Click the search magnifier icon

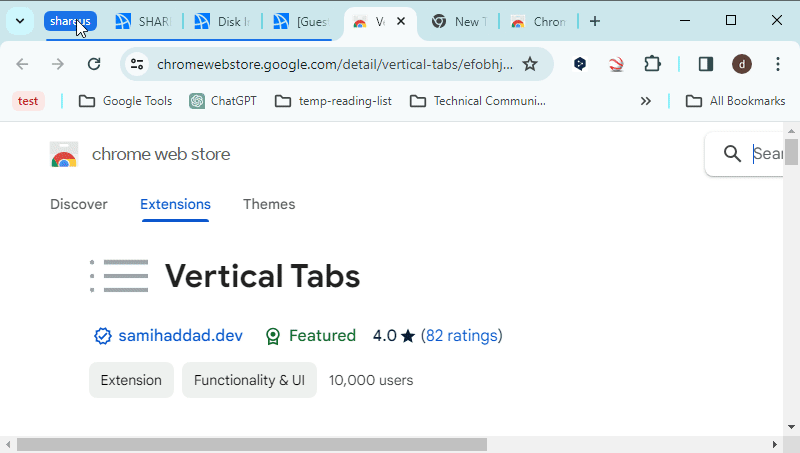coord(732,154)
